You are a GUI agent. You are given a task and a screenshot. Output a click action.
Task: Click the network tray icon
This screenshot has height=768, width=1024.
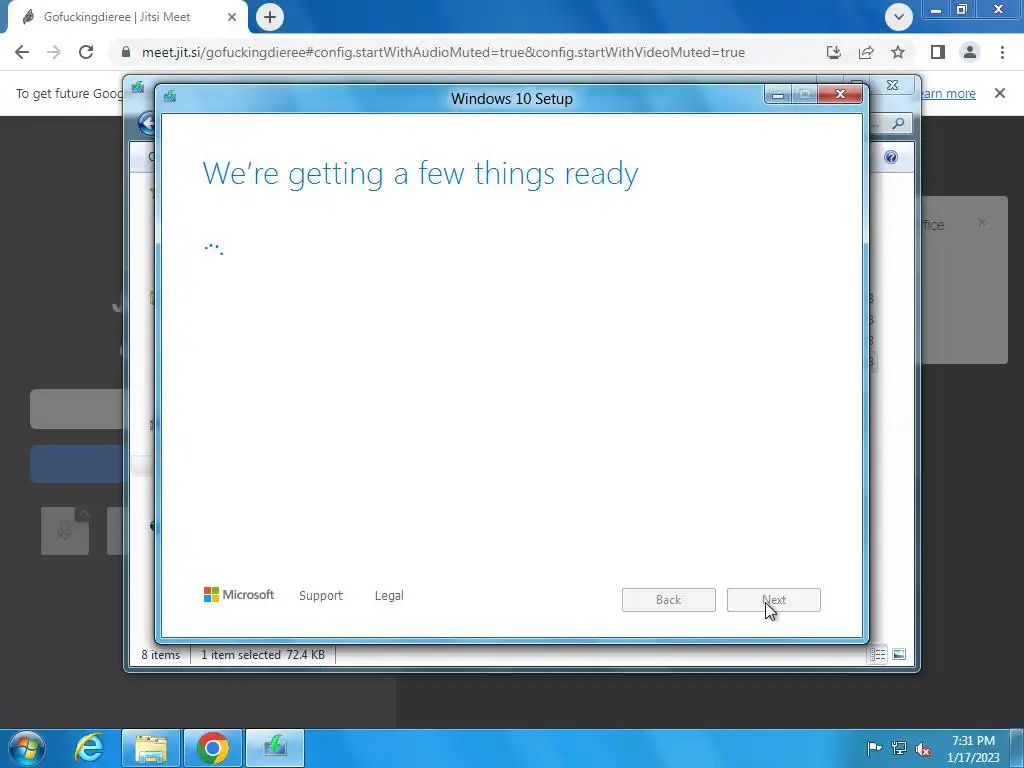pos(899,748)
